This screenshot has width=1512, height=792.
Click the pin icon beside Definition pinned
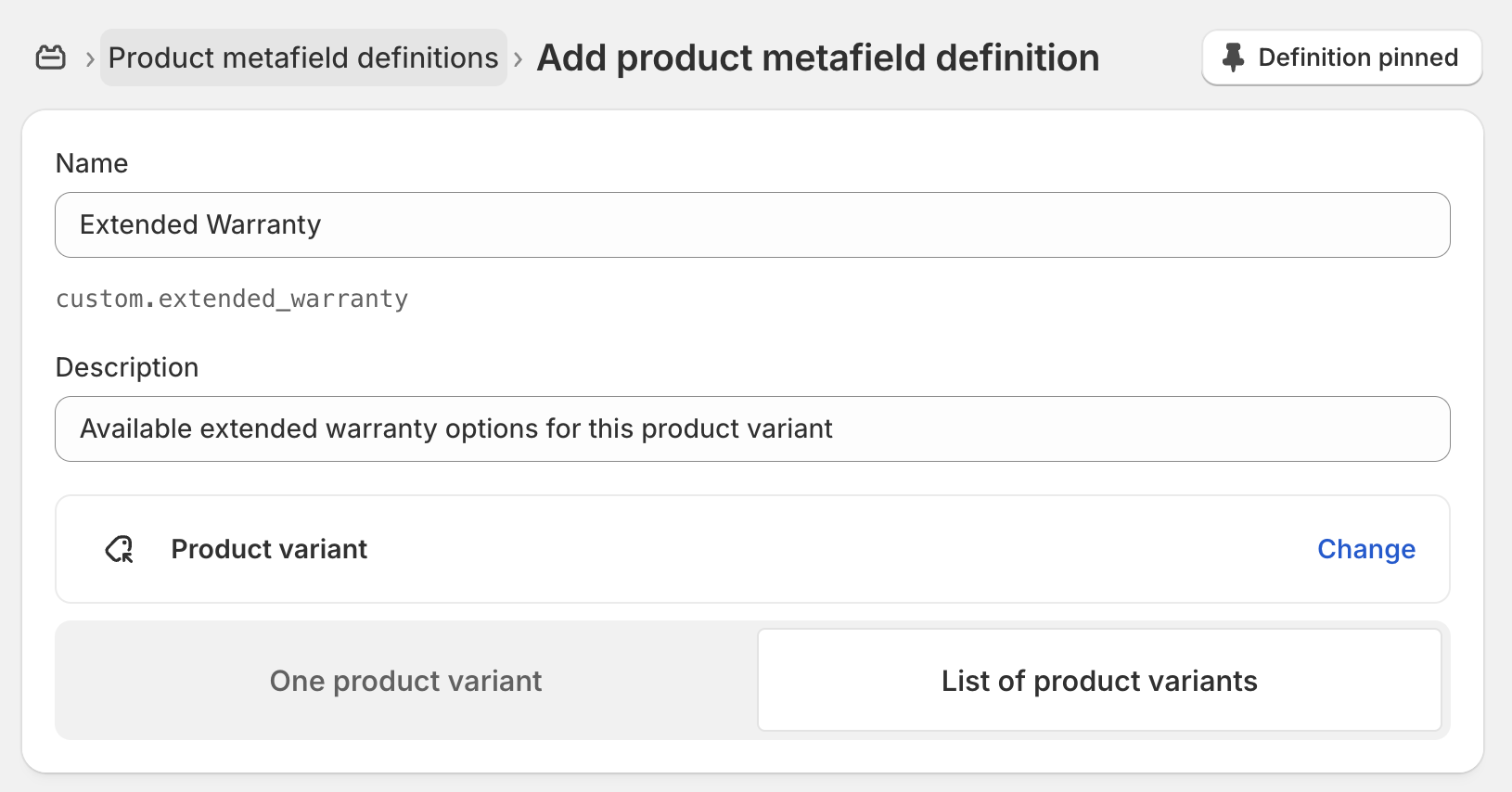tap(1233, 57)
